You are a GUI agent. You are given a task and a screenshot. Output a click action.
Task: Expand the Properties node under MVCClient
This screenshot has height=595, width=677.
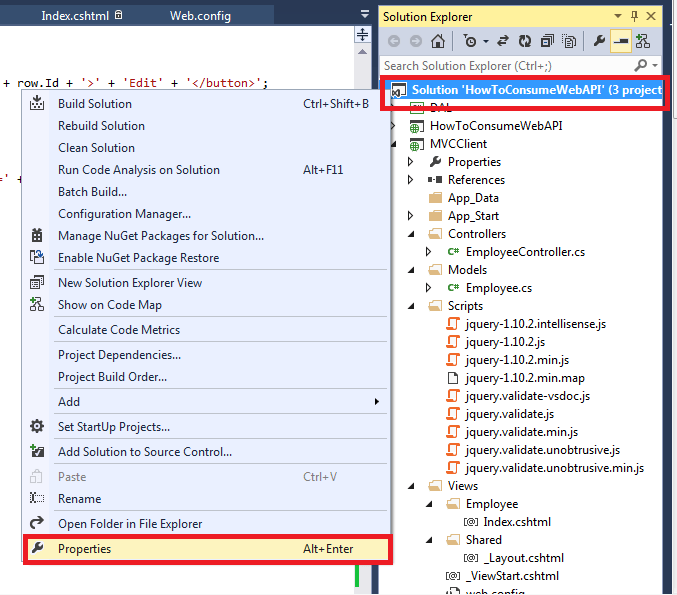click(x=411, y=162)
